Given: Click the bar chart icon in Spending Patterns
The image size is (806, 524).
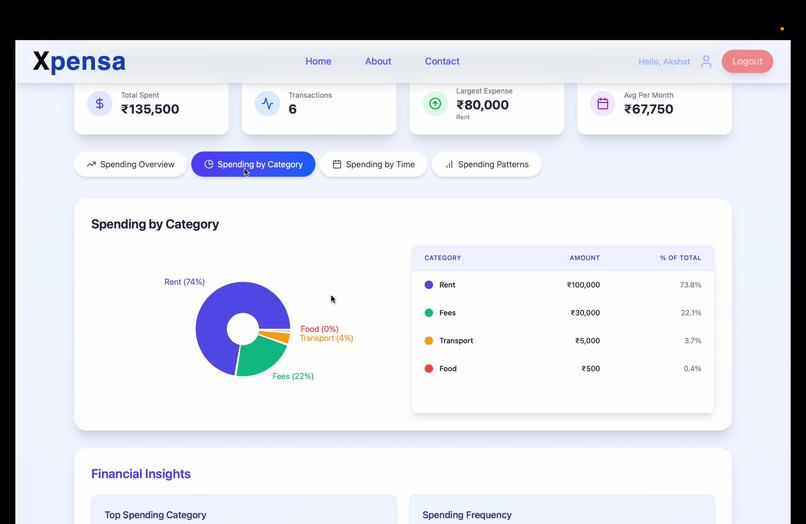Looking at the screenshot, I should click(x=449, y=165).
